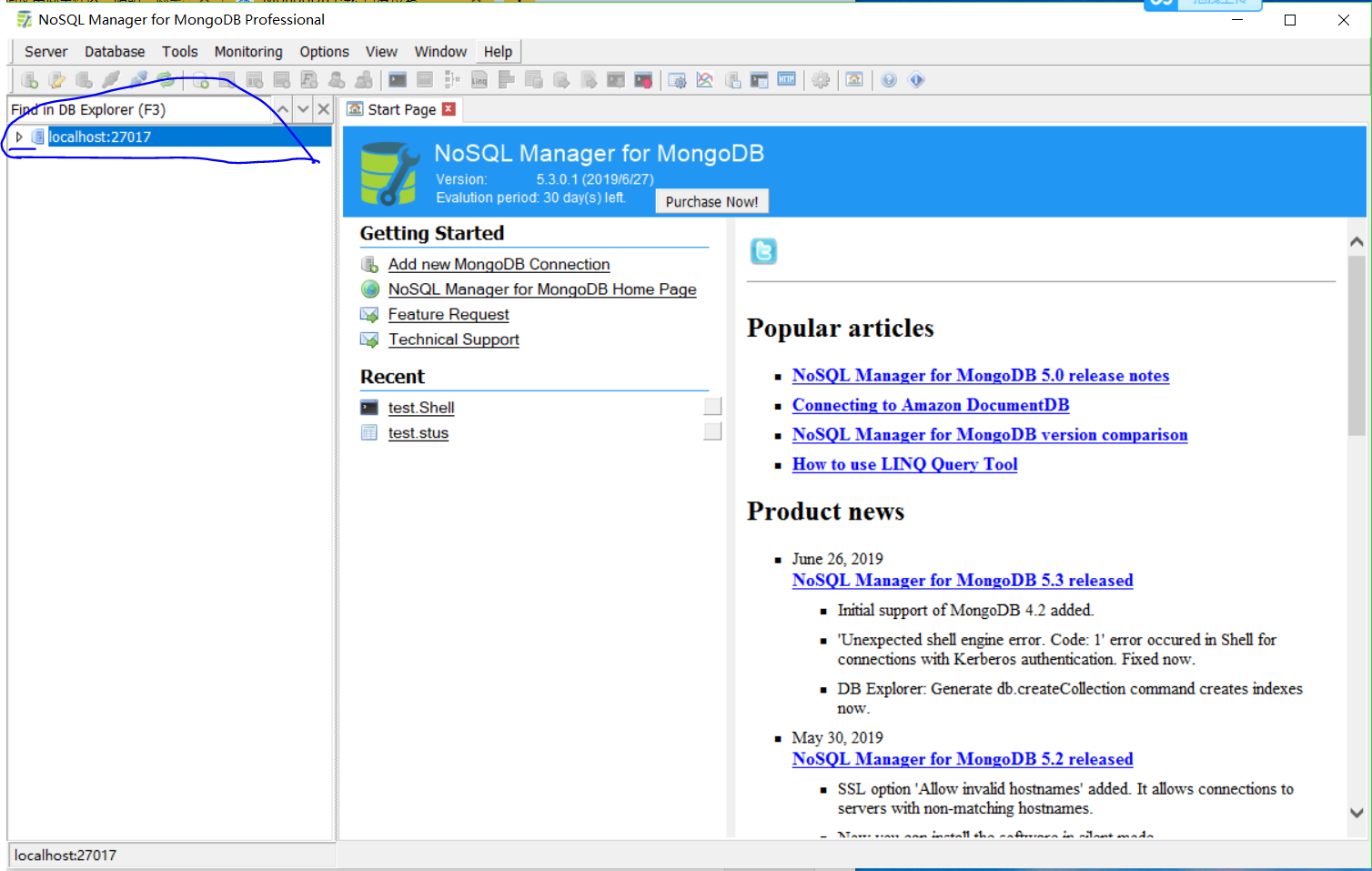Open the MongoDB 5.2 released news link

963,759
